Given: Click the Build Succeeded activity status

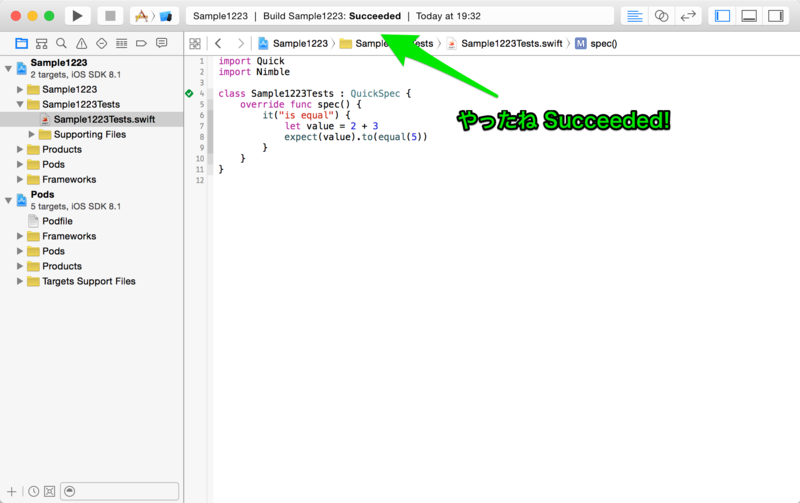Looking at the screenshot, I should point(399,16).
